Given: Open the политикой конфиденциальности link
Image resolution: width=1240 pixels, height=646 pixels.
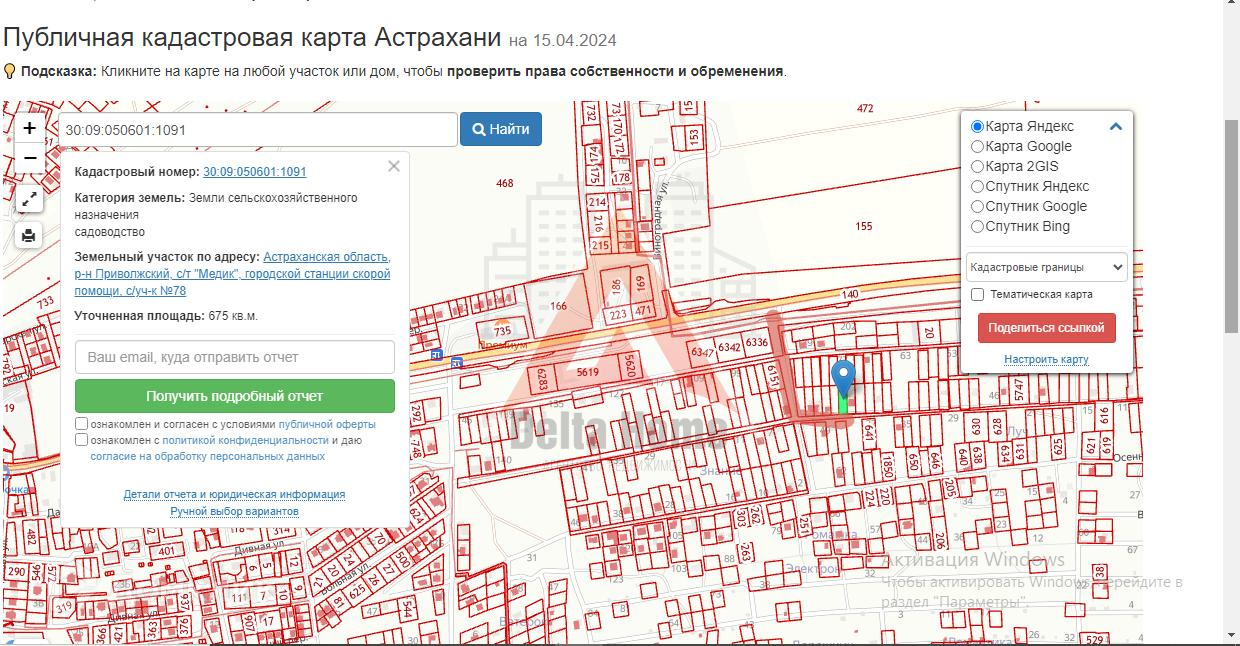Looking at the screenshot, I should (x=246, y=440).
